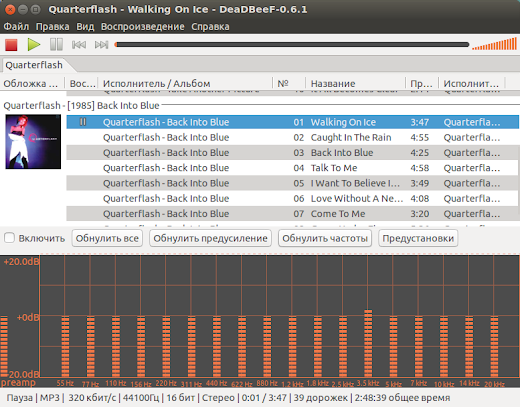Click the Пр... duration column header

(x=422, y=83)
